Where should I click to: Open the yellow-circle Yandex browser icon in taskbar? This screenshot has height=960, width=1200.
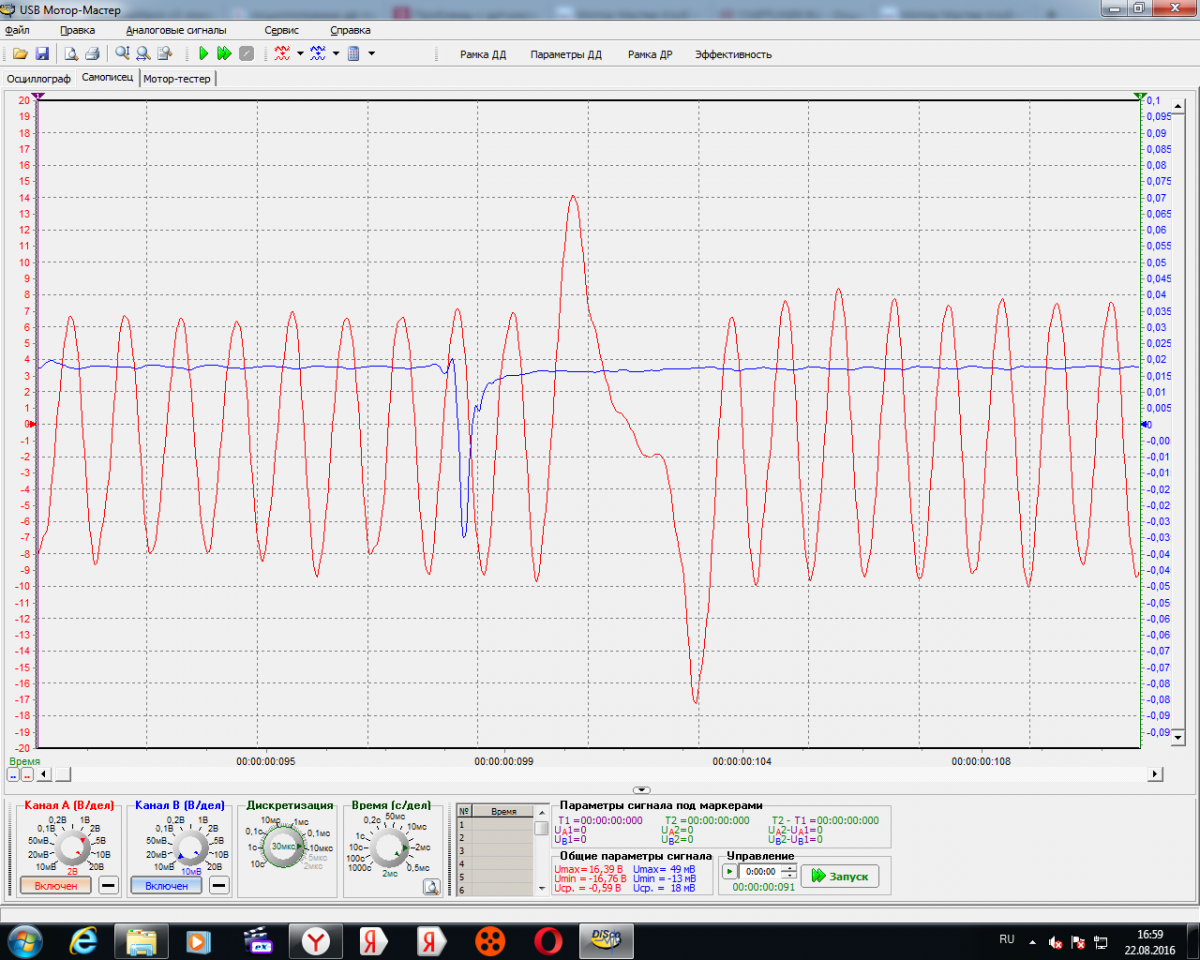pyautogui.click(x=316, y=940)
